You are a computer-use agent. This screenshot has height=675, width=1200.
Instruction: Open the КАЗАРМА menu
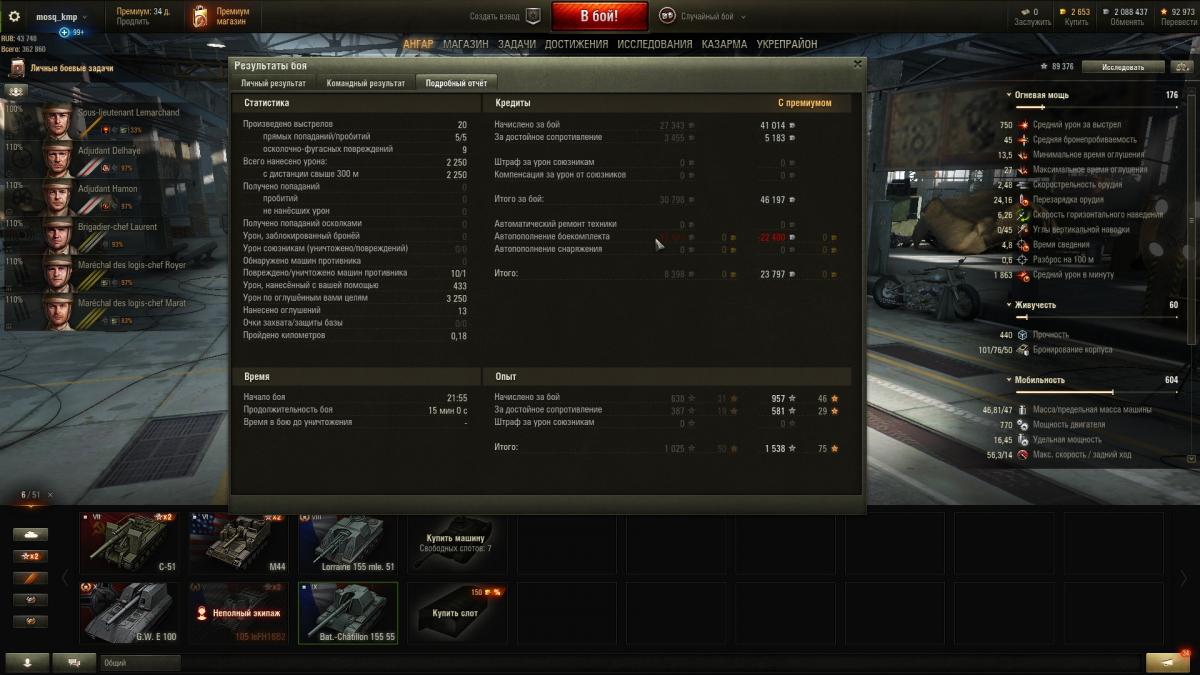724,44
